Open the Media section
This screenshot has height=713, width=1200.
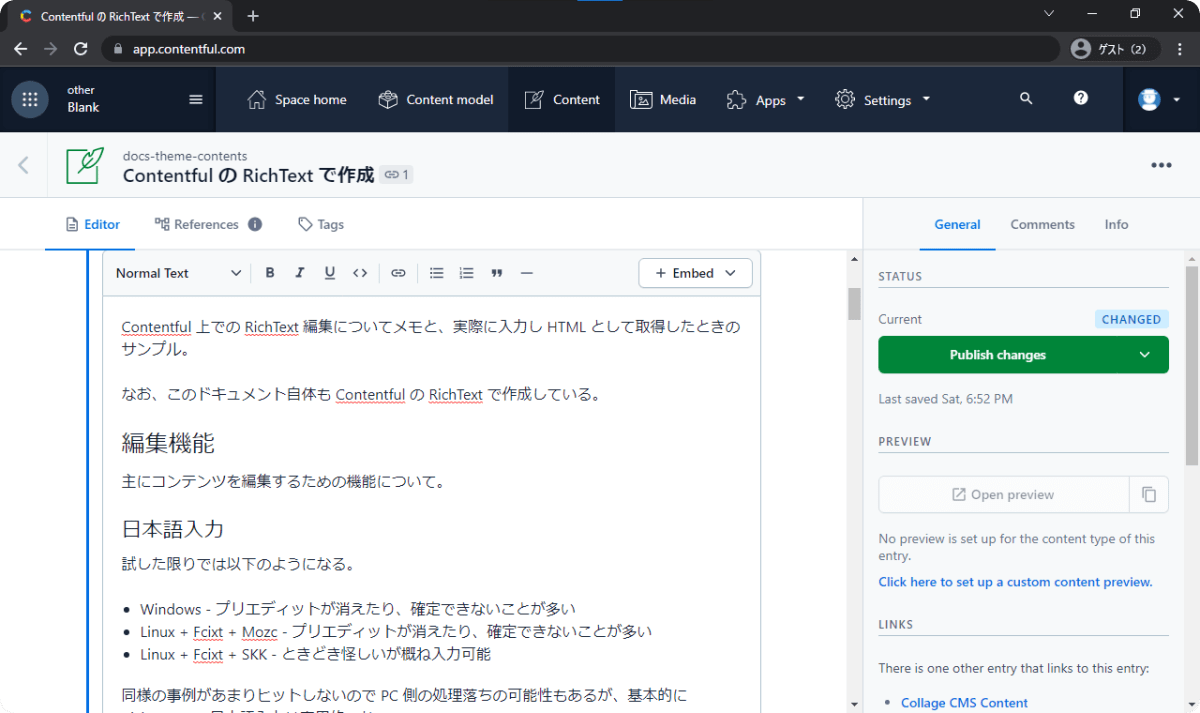663,99
